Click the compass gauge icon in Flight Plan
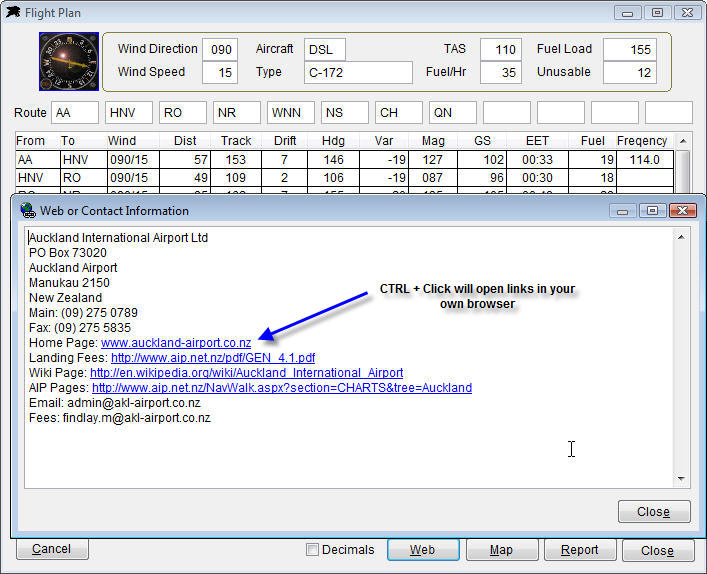The width and height of the screenshot is (707, 574). pos(69,61)
